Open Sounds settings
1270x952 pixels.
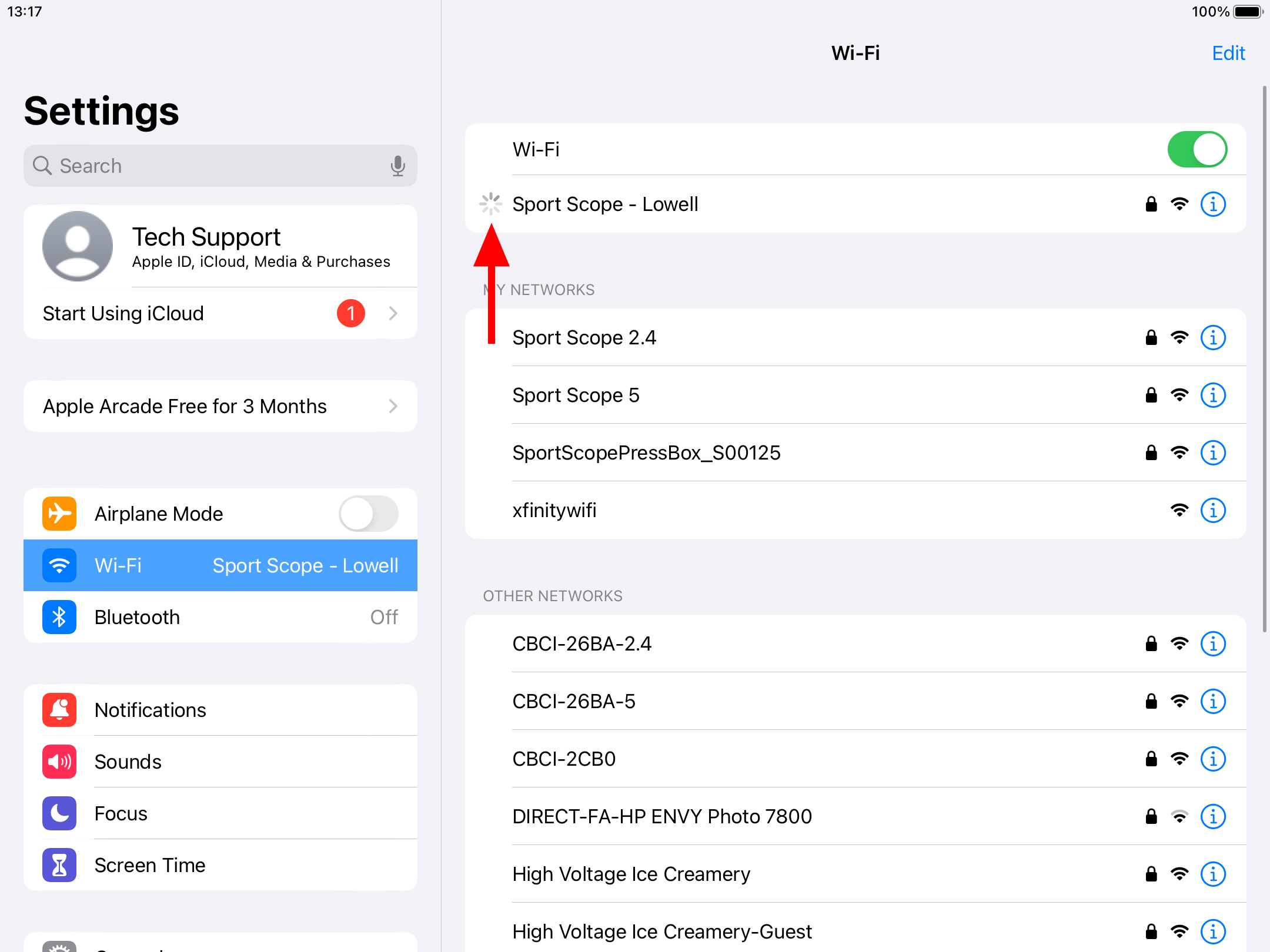(220, 762)
